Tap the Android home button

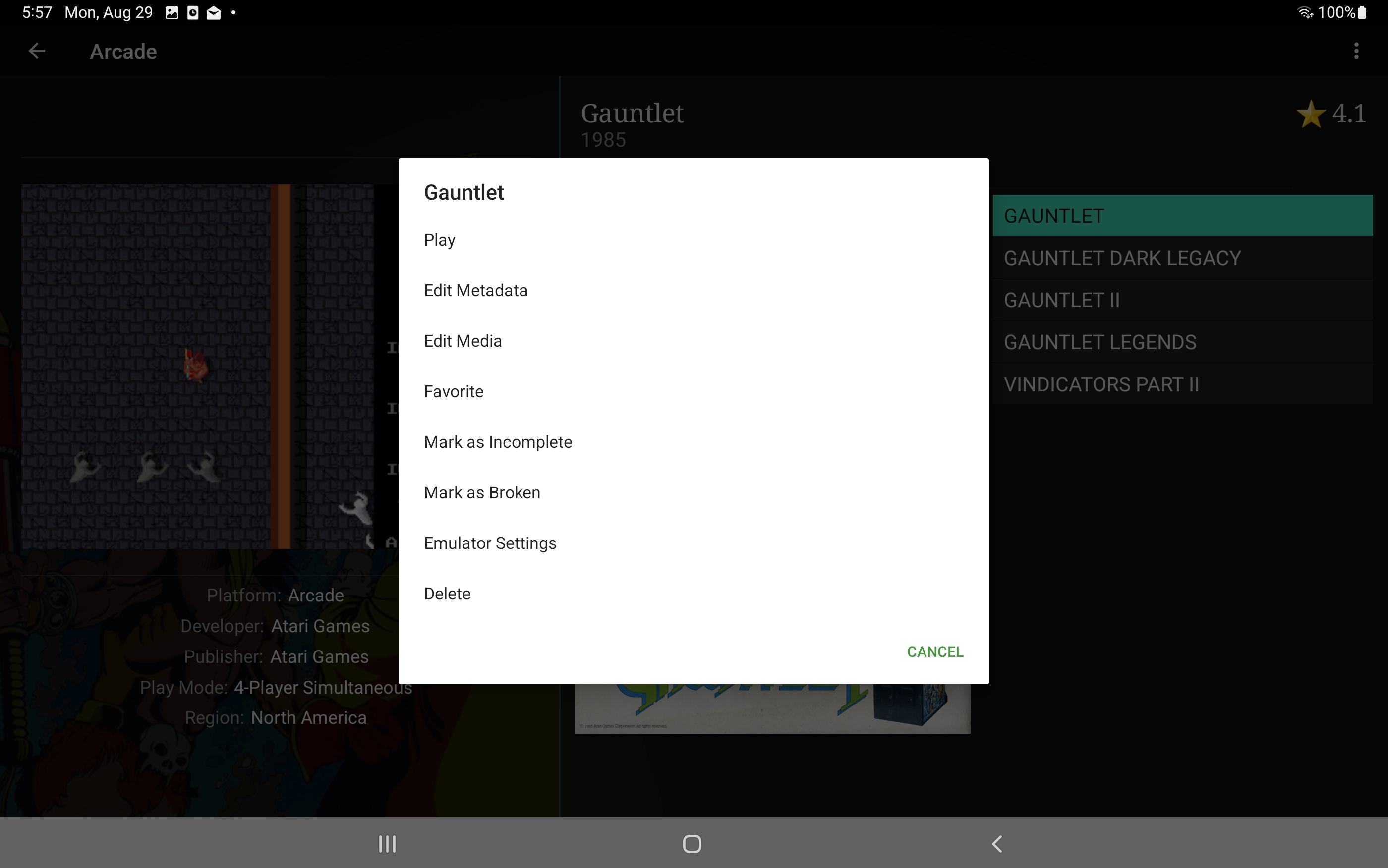coord(692,843)
